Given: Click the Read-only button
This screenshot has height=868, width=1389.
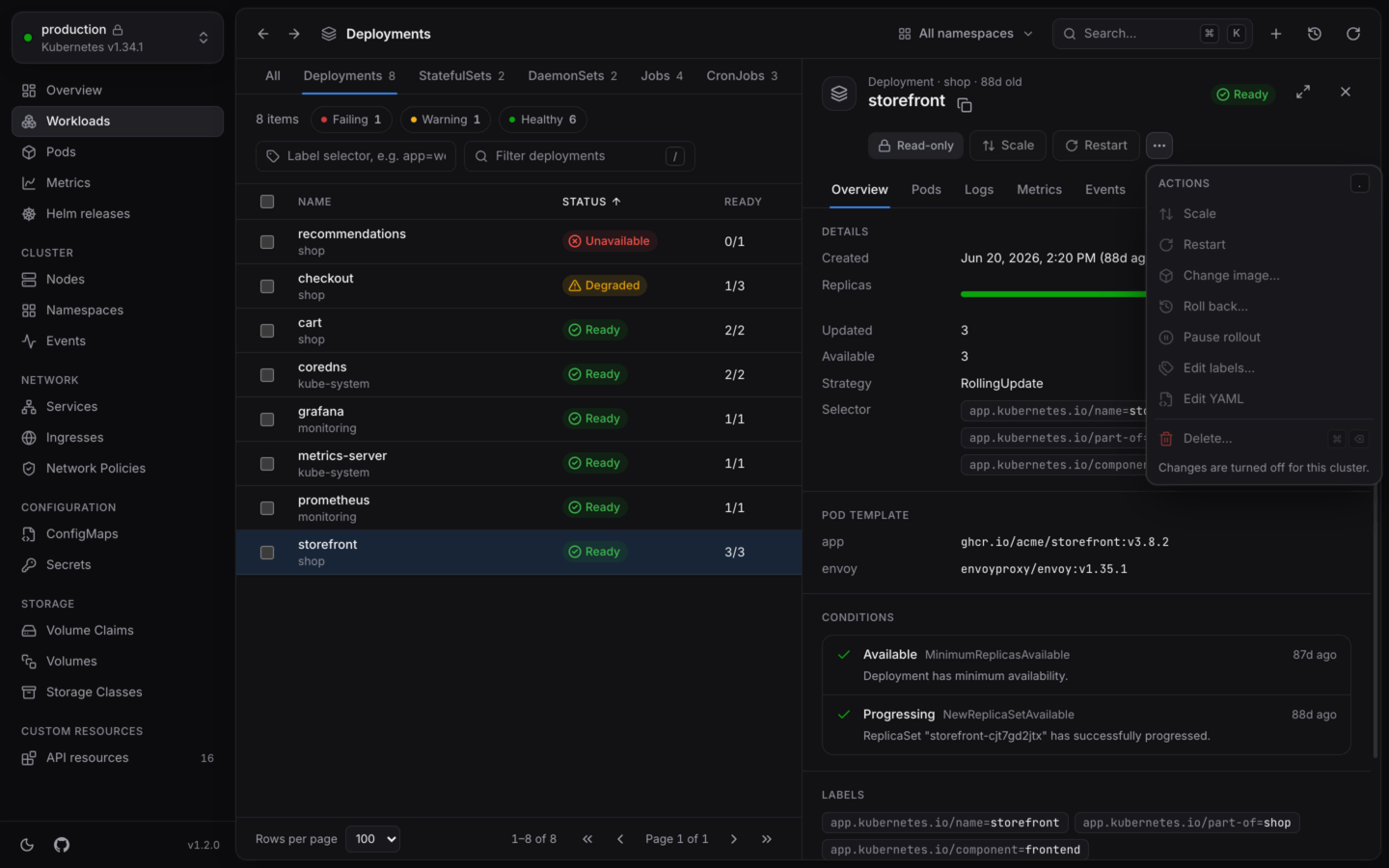Looking at the screenshot, I should 915,146.
